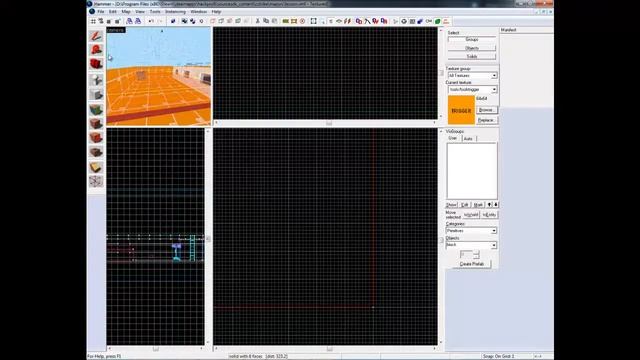Click the Replace texture button
Viewport: 640px width, 360px height.
pos(486,120)
